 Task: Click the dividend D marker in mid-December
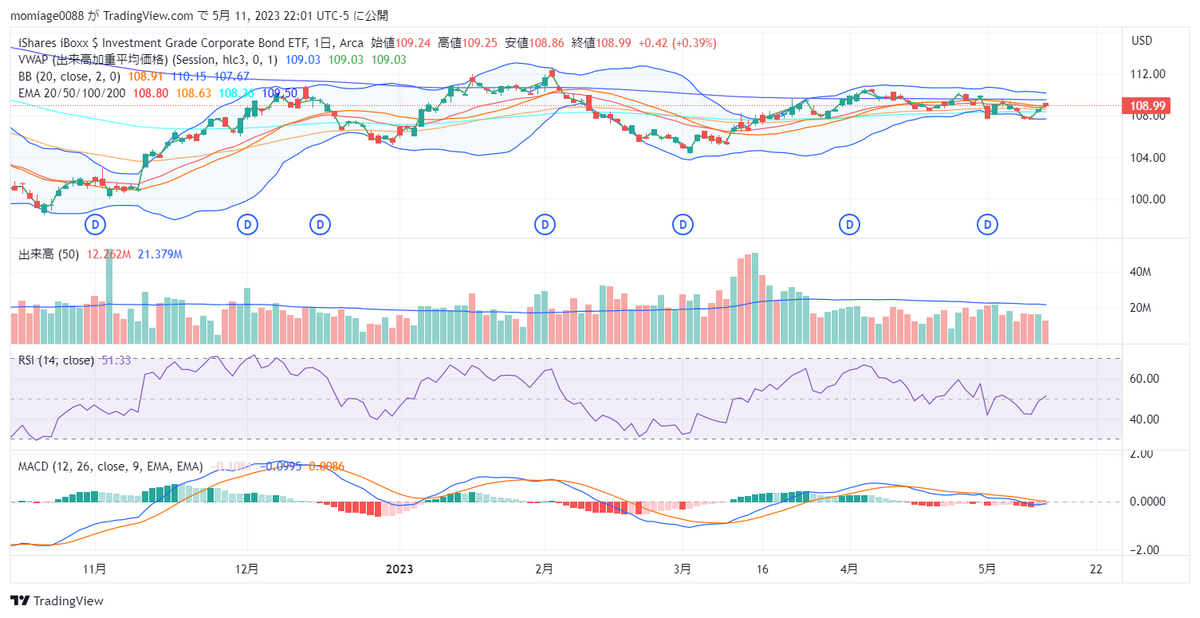point(320,225)
